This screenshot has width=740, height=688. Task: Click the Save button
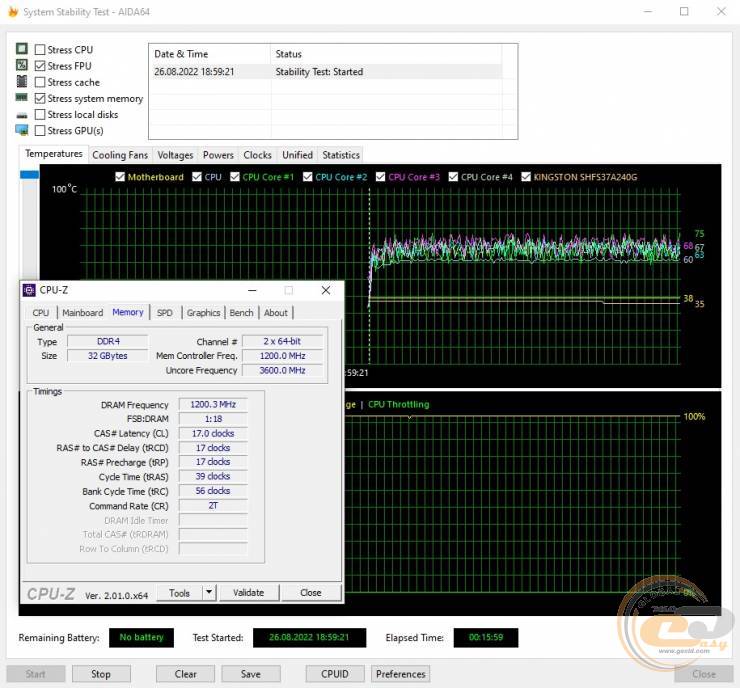(x=251, y=674)
